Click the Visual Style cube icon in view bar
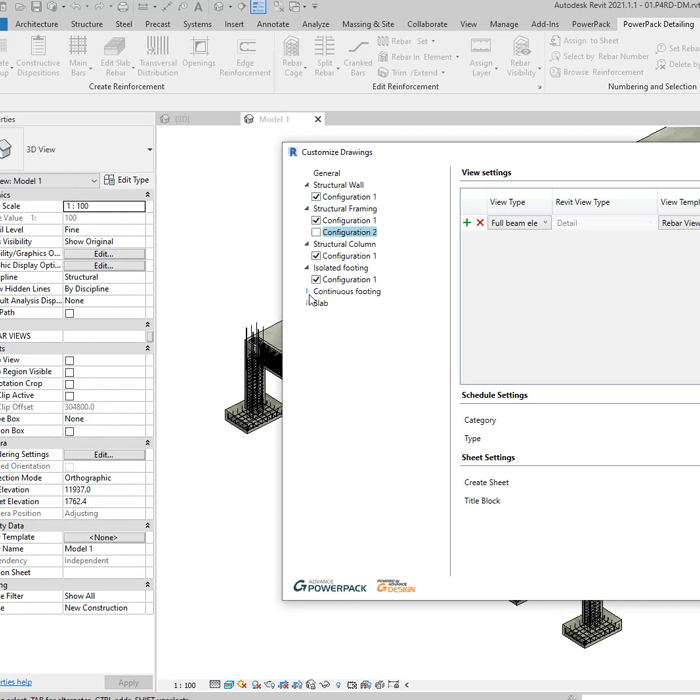700x700 pixels. point(229,684)
